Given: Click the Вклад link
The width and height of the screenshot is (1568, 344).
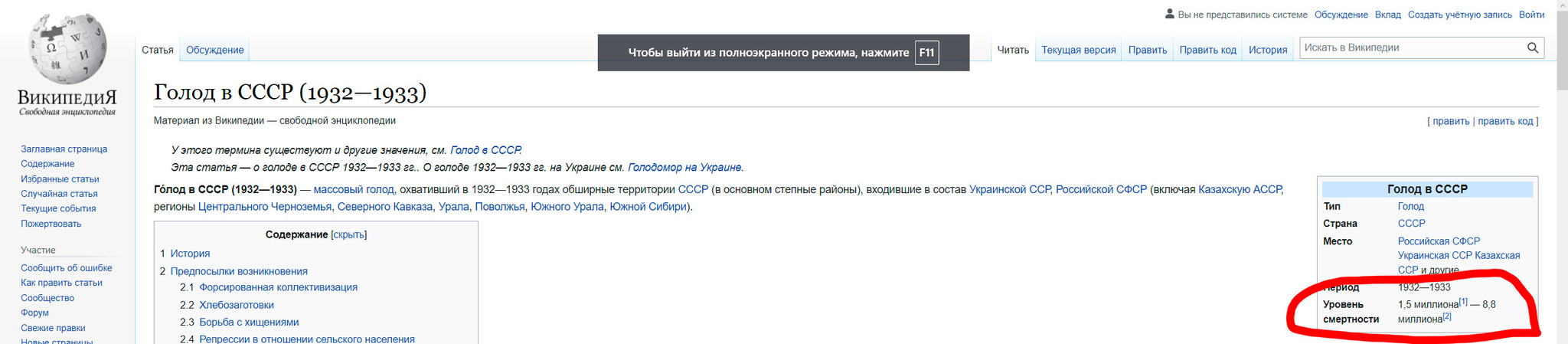Looking at the screenshot, I should (x=1388, y=15).
